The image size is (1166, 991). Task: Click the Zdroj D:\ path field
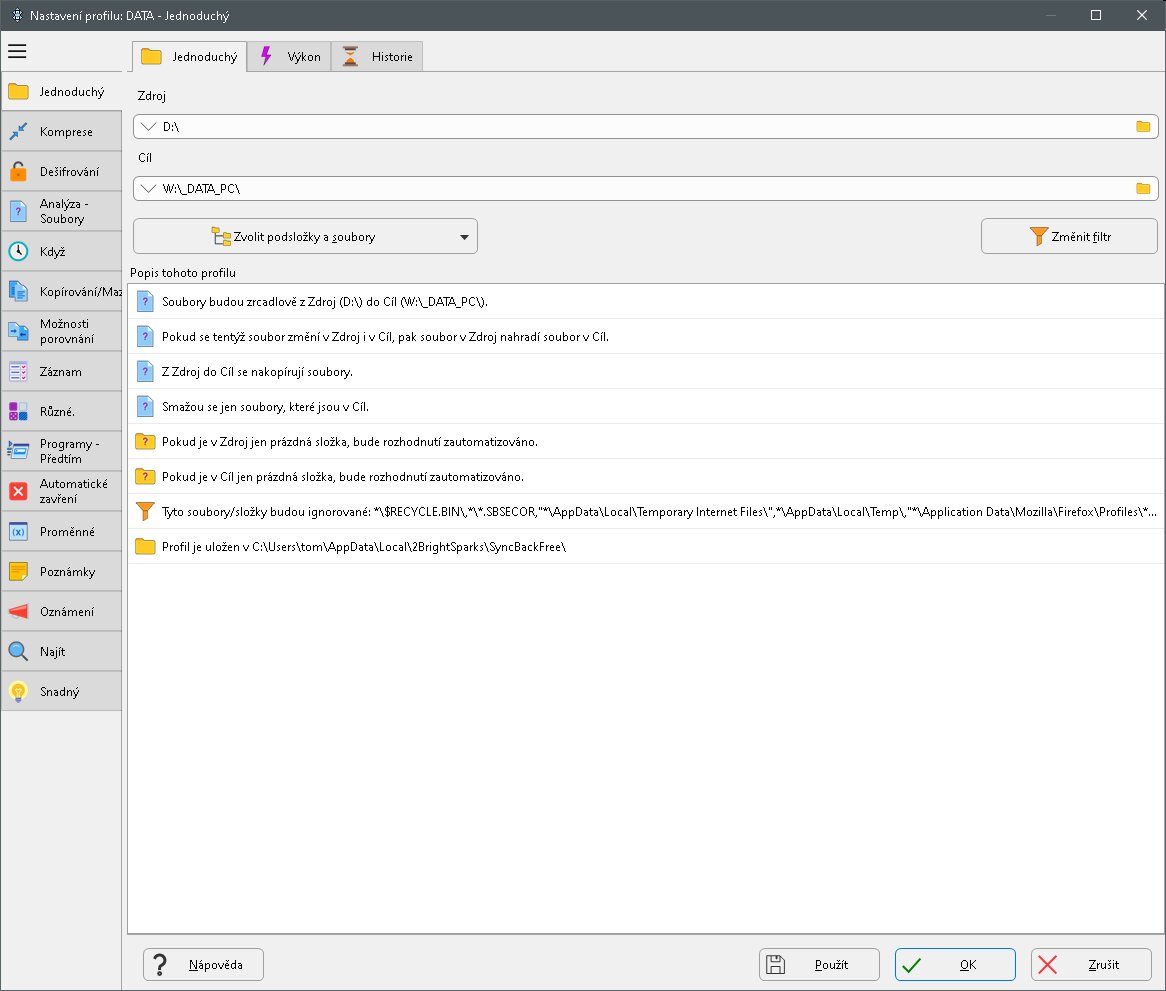coord(645,127)
